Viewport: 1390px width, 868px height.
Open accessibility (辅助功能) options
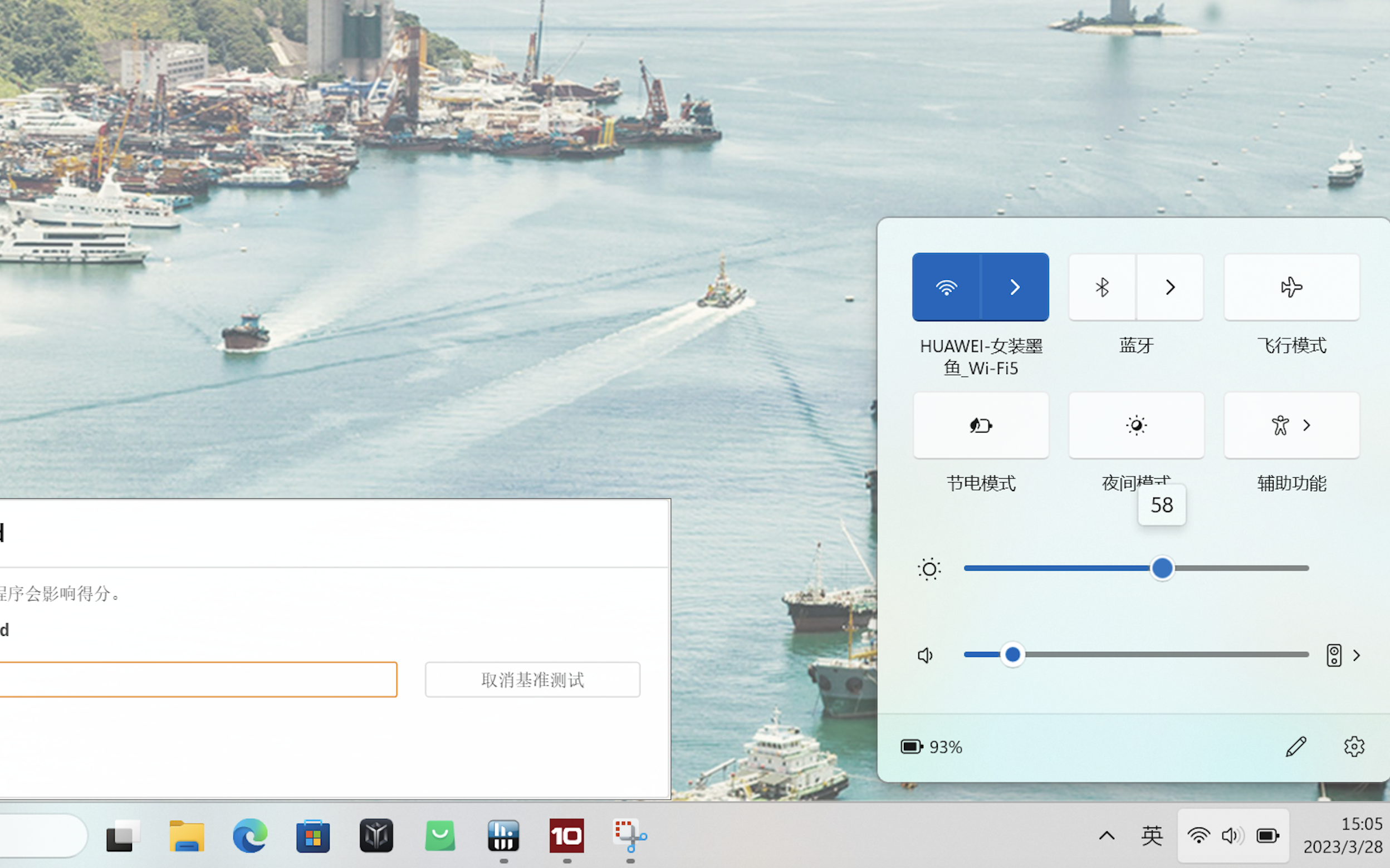click(x=1291, y=425)
